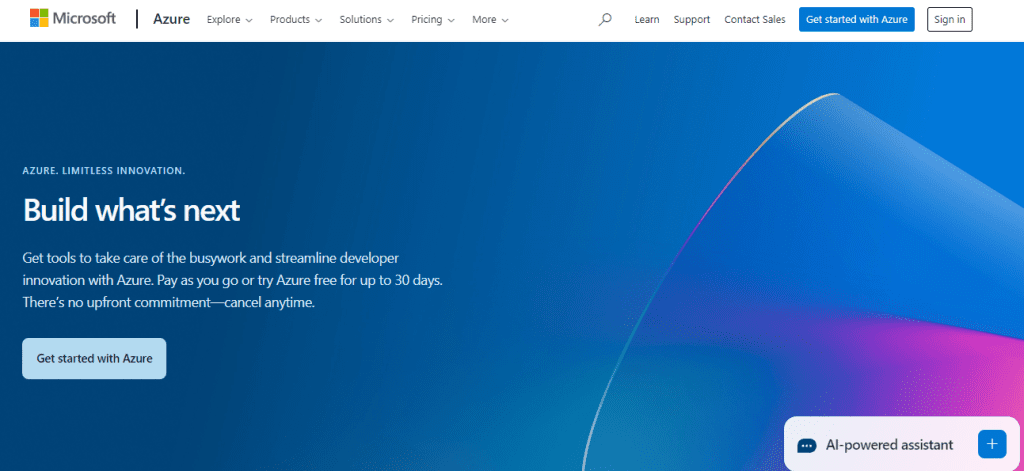Click the AI assistant chat bubble icon

(807, 446)
